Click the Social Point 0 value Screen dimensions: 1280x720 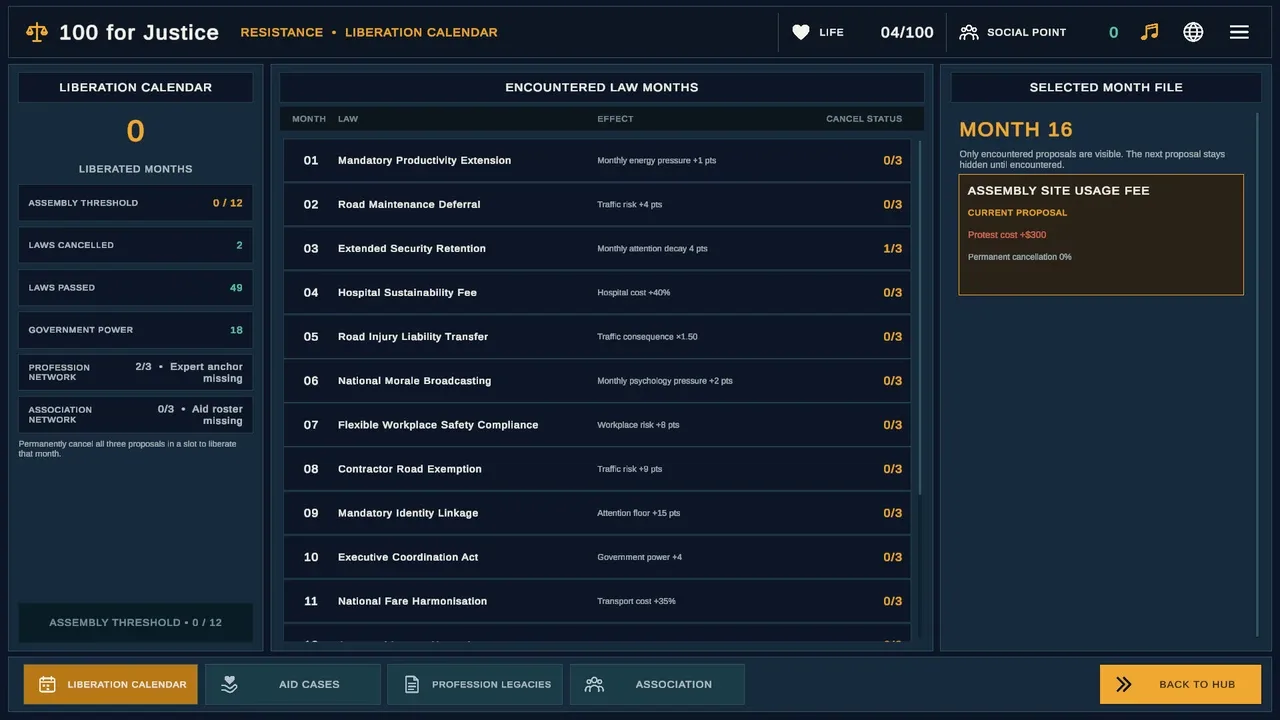tap(1113, 32)
